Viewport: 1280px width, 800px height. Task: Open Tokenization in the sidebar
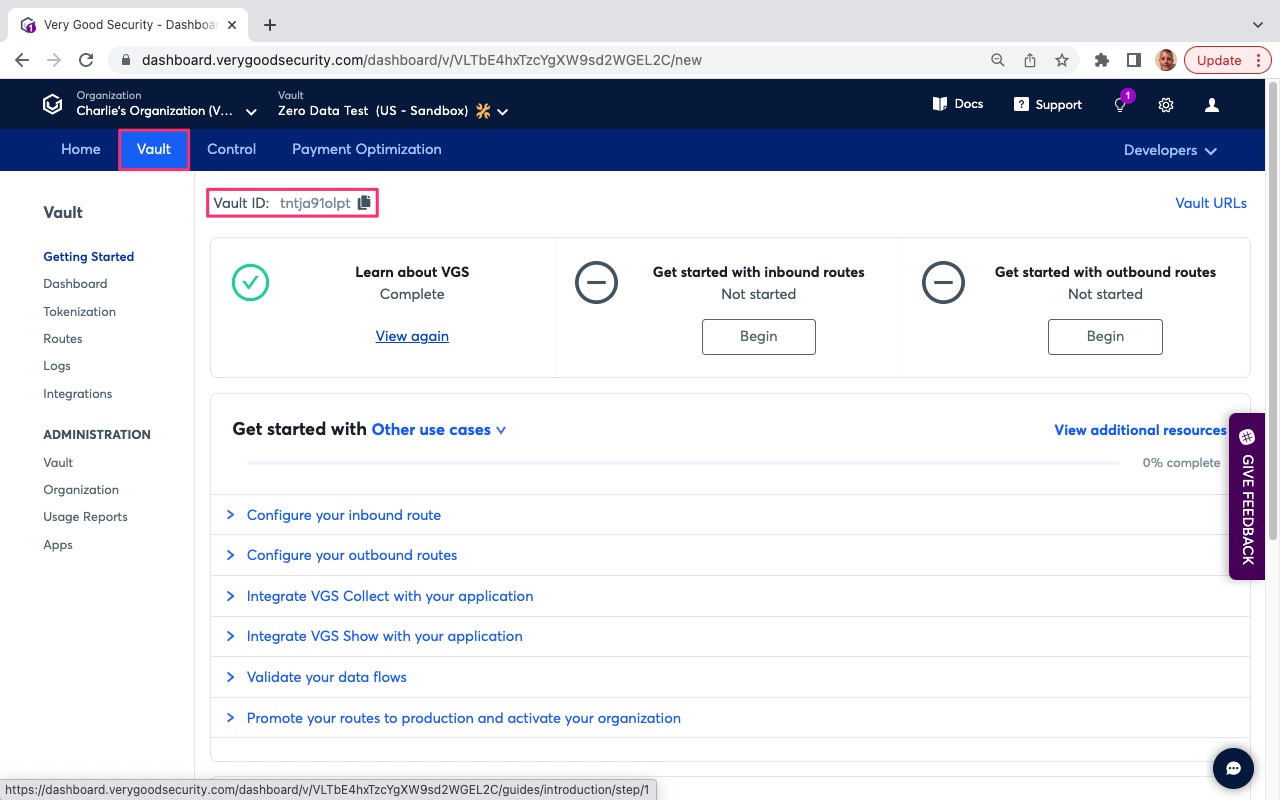point(79,311)
